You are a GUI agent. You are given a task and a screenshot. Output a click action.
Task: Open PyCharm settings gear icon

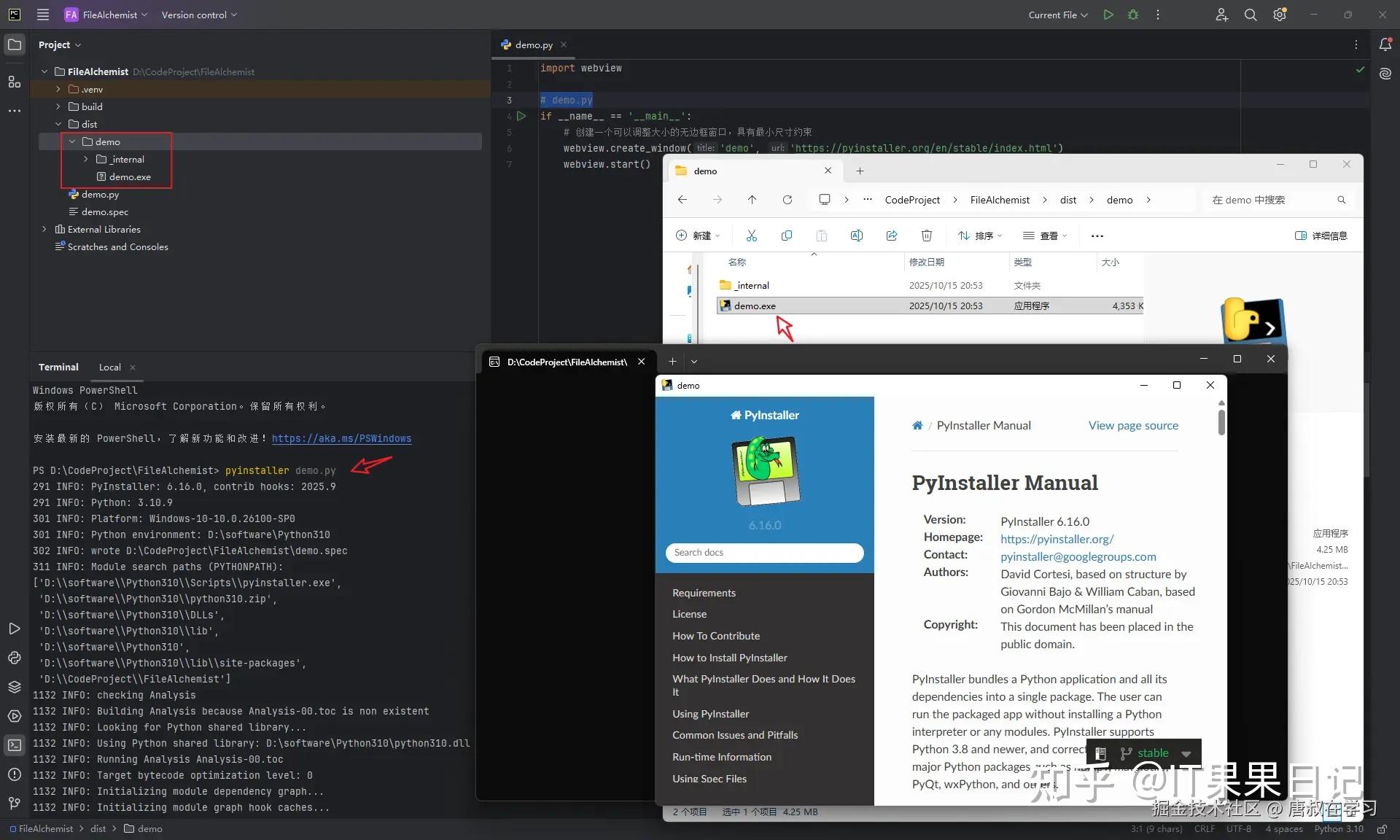click(1280, 15)
